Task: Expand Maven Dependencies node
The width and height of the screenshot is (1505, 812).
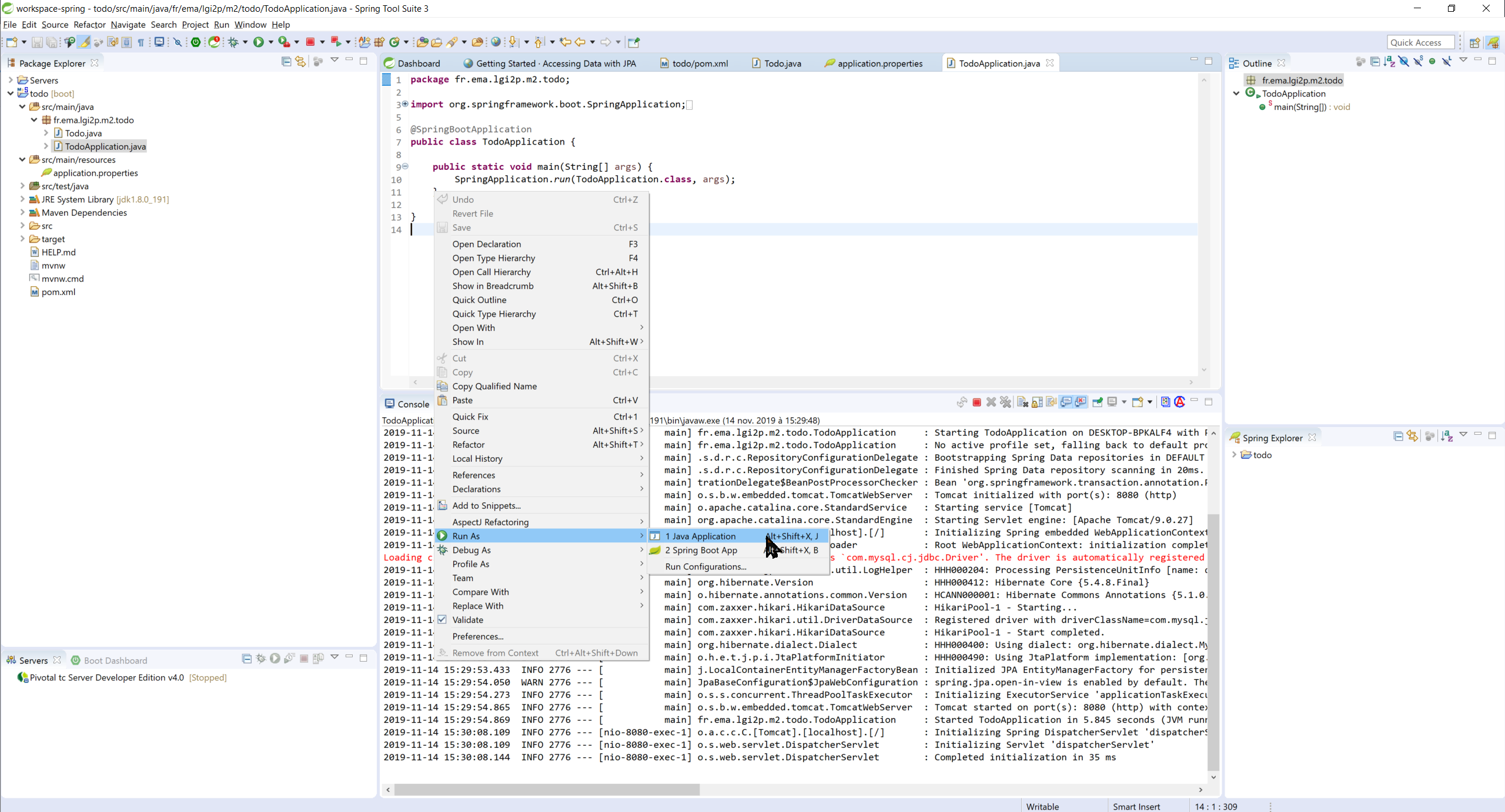Action: 22,212
